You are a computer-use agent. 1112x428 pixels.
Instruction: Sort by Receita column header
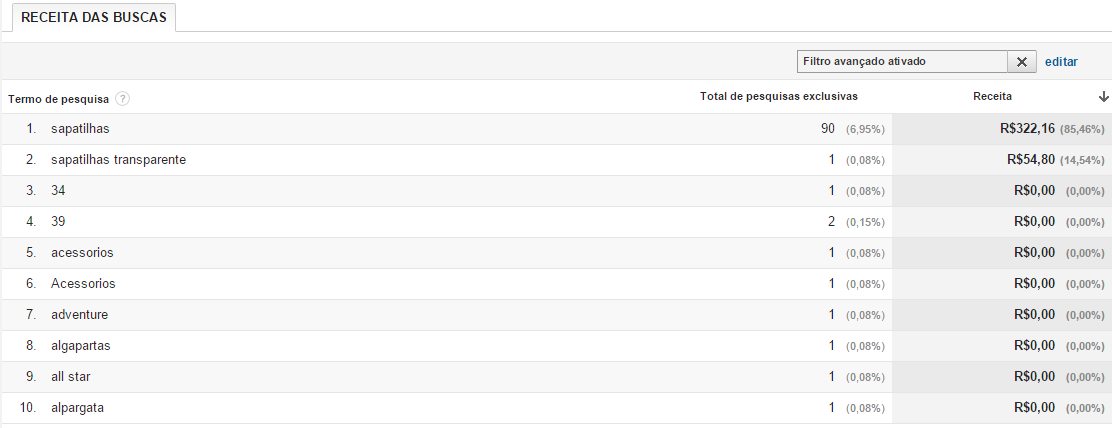click(x=992, y=97)
